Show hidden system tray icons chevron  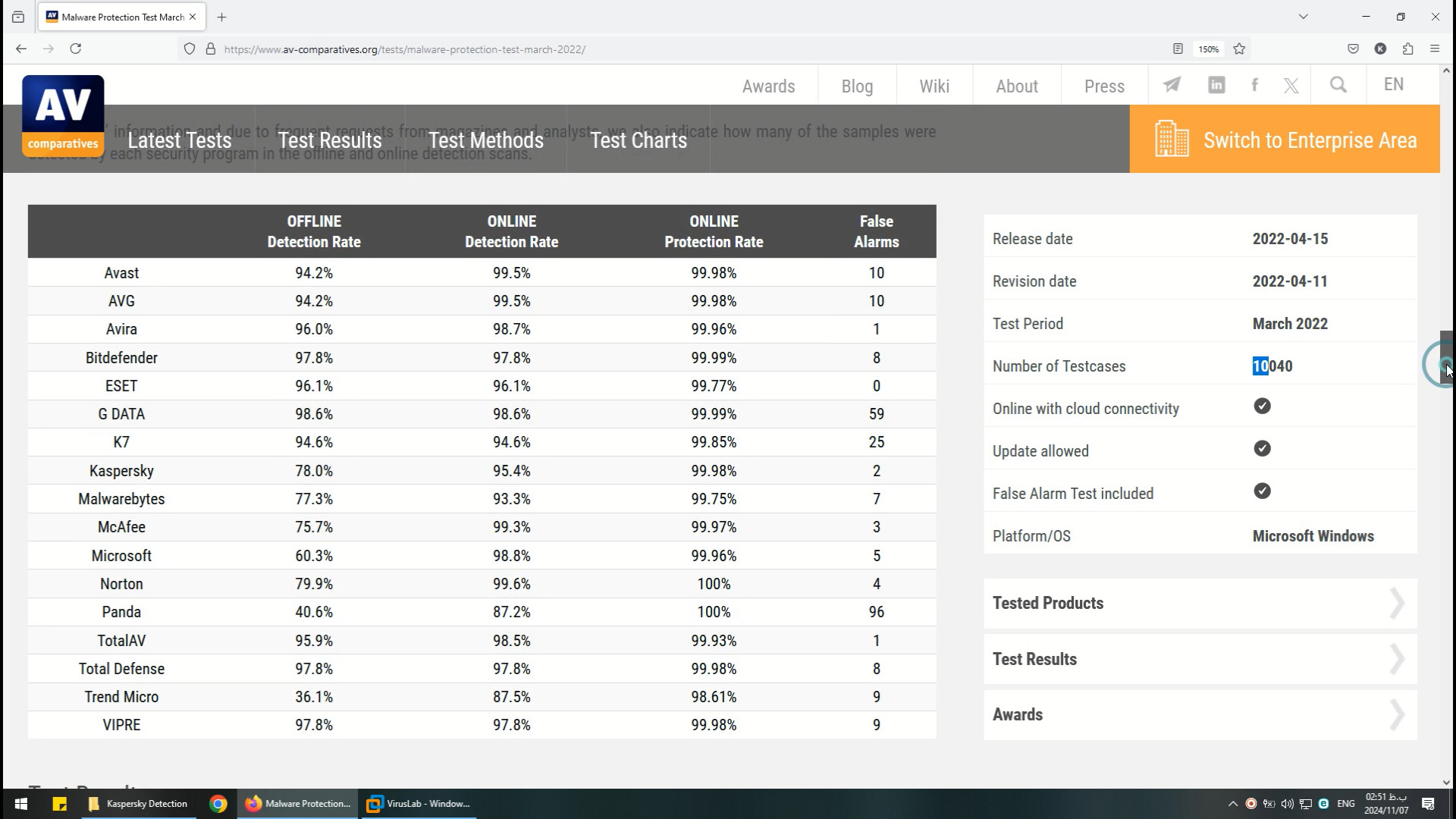click(x=1232, y=804)
